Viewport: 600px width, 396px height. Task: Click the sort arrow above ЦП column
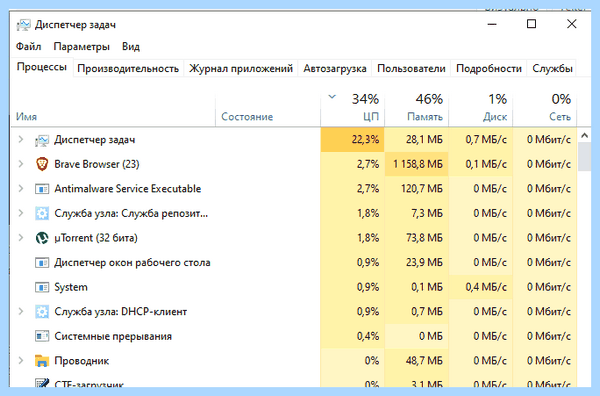coord(332,97)
